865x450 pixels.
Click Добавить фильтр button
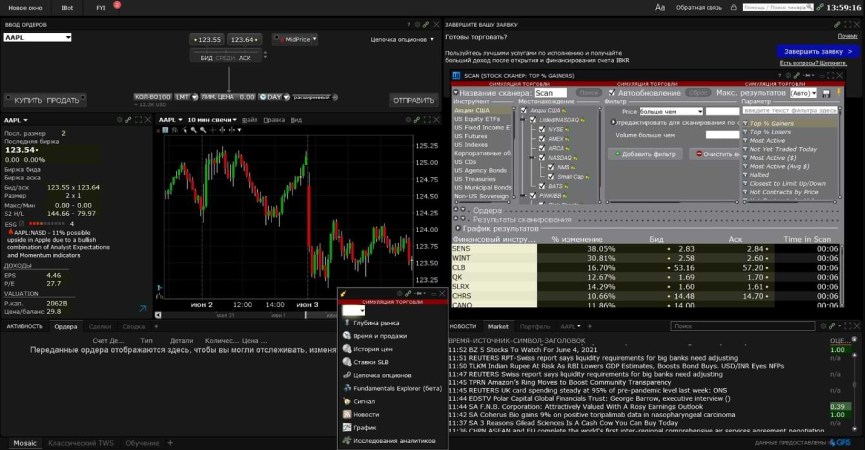[x=645, y=154]
